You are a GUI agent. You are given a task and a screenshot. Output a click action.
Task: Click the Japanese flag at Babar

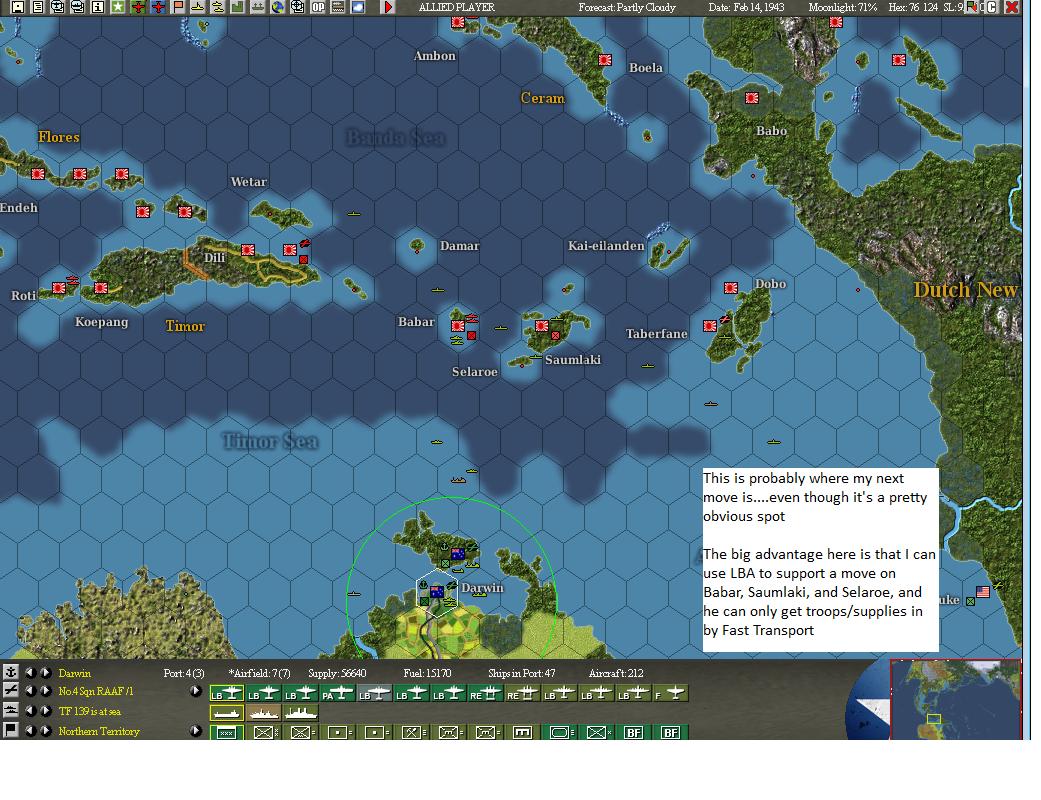click(458, 326)
